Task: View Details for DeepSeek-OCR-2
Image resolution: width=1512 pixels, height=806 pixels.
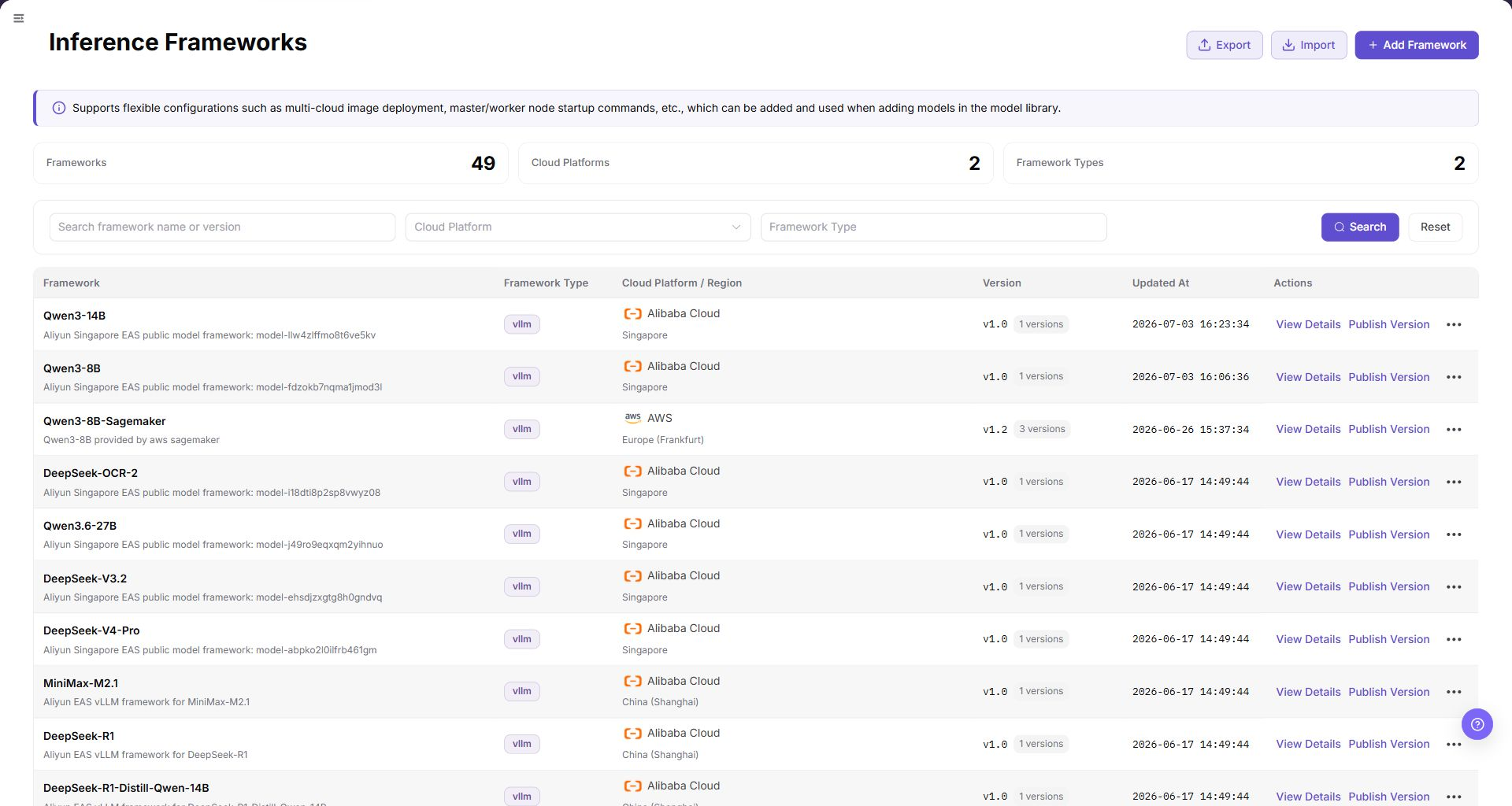Action: point(1308,482)
